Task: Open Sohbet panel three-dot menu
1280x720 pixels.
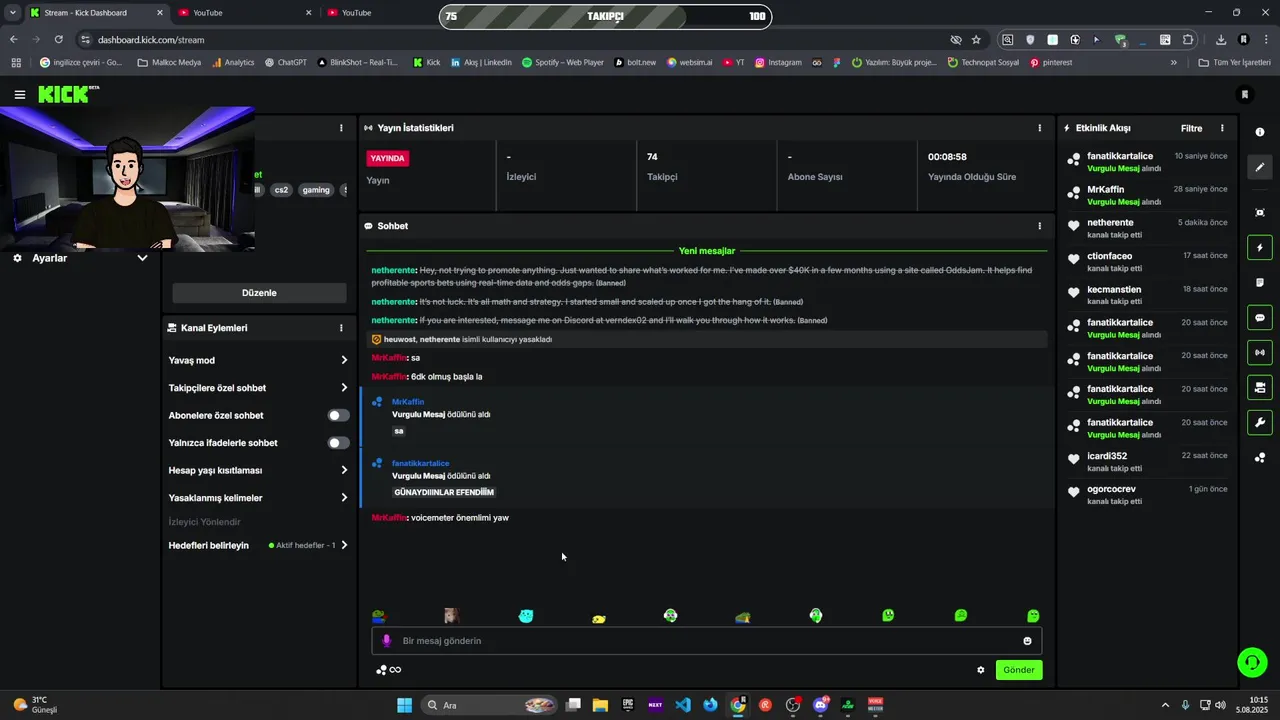Action: 1039,226
